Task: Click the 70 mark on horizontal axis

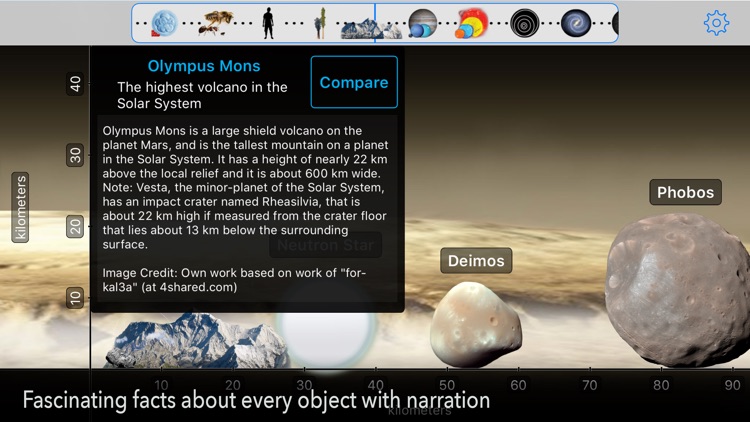Action: pyautogui.click(x=589, y=385)
